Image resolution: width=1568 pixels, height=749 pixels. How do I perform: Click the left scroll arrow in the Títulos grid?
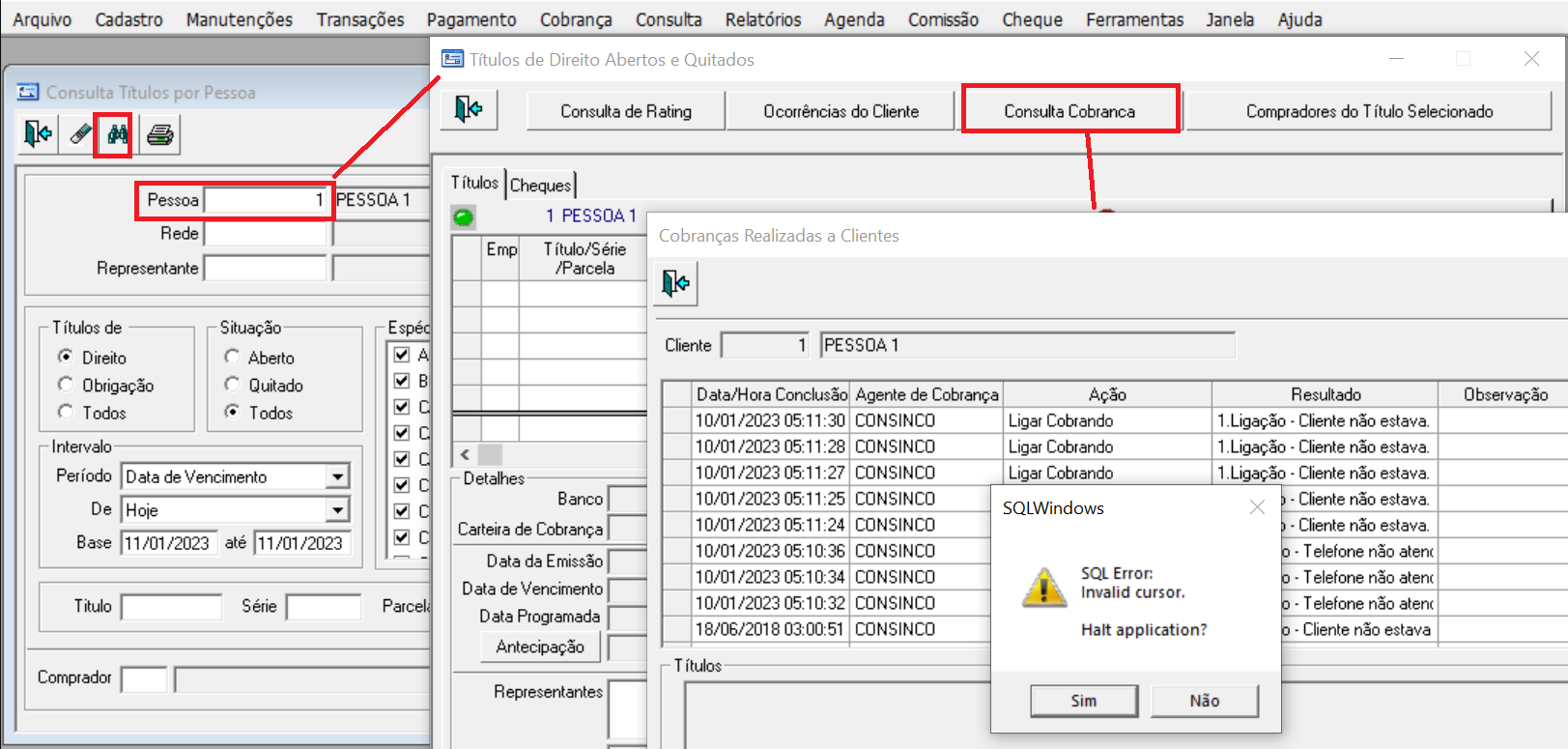click(x=466, y=454)
